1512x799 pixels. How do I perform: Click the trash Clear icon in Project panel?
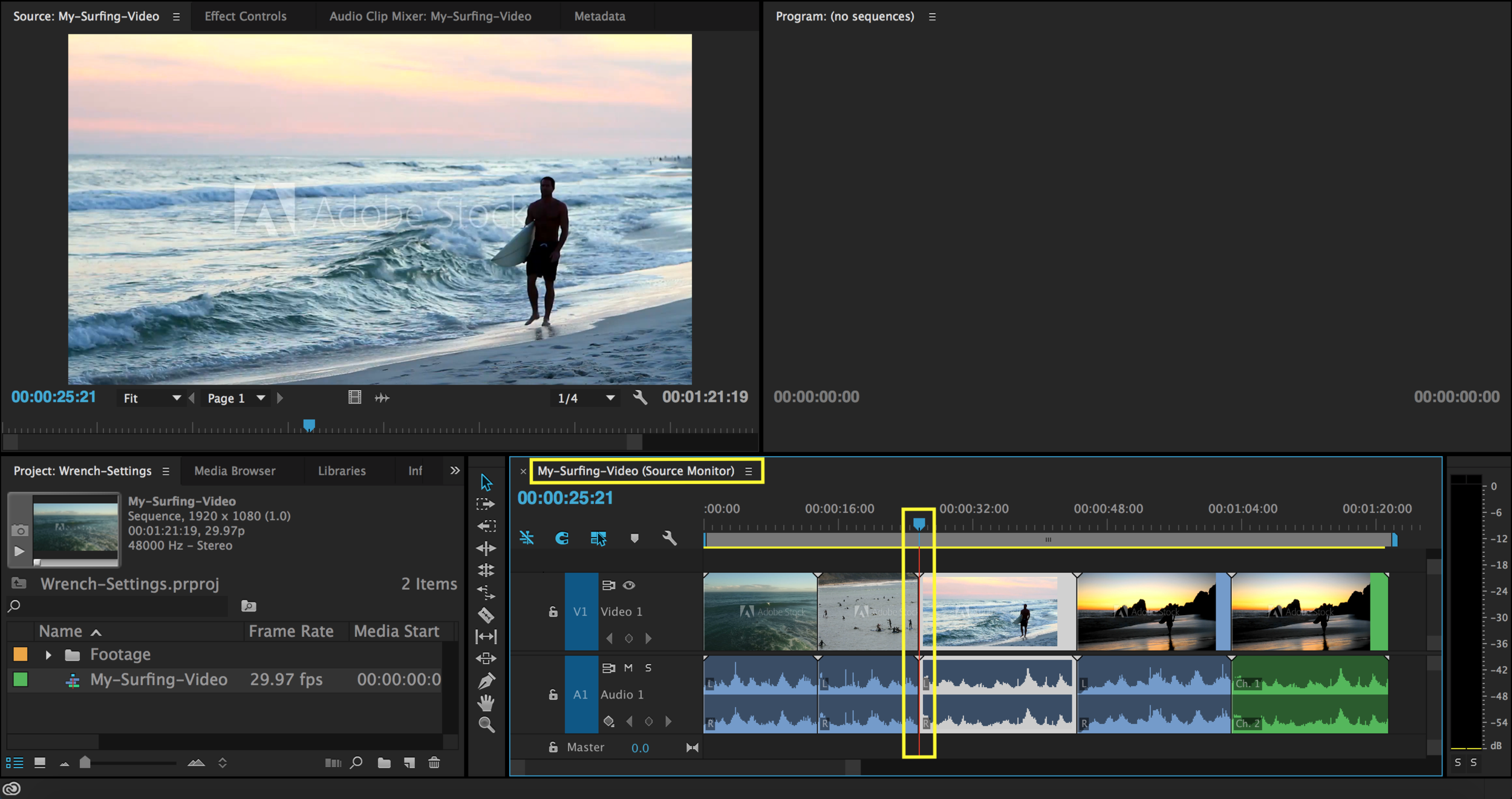point(434,763)
